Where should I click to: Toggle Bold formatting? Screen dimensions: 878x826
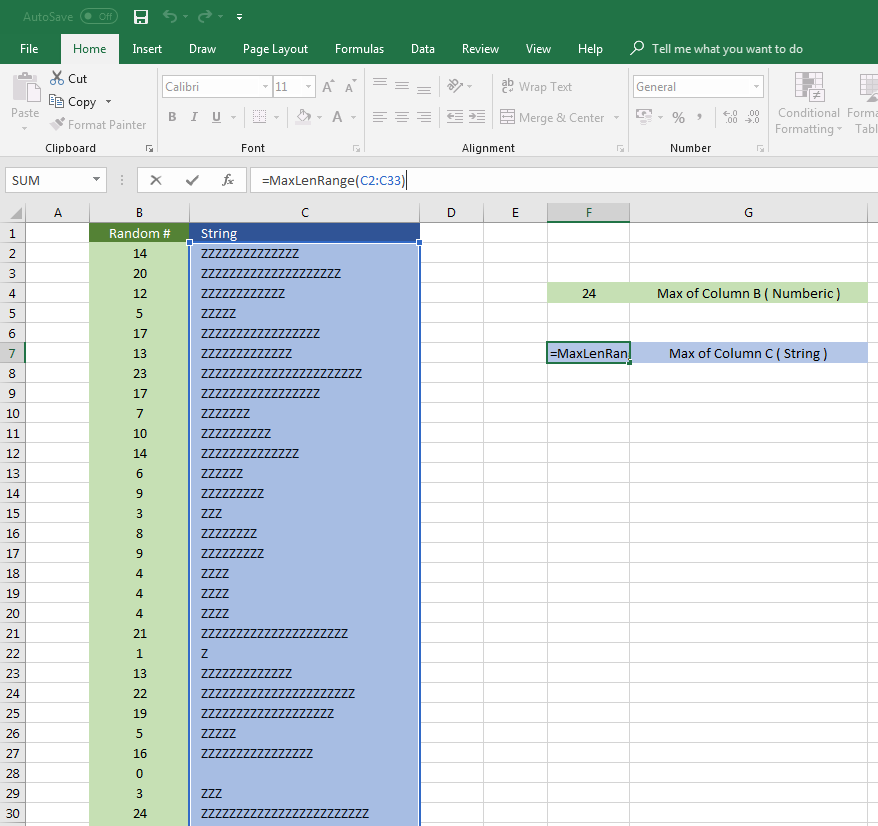[x=172, y=117]
